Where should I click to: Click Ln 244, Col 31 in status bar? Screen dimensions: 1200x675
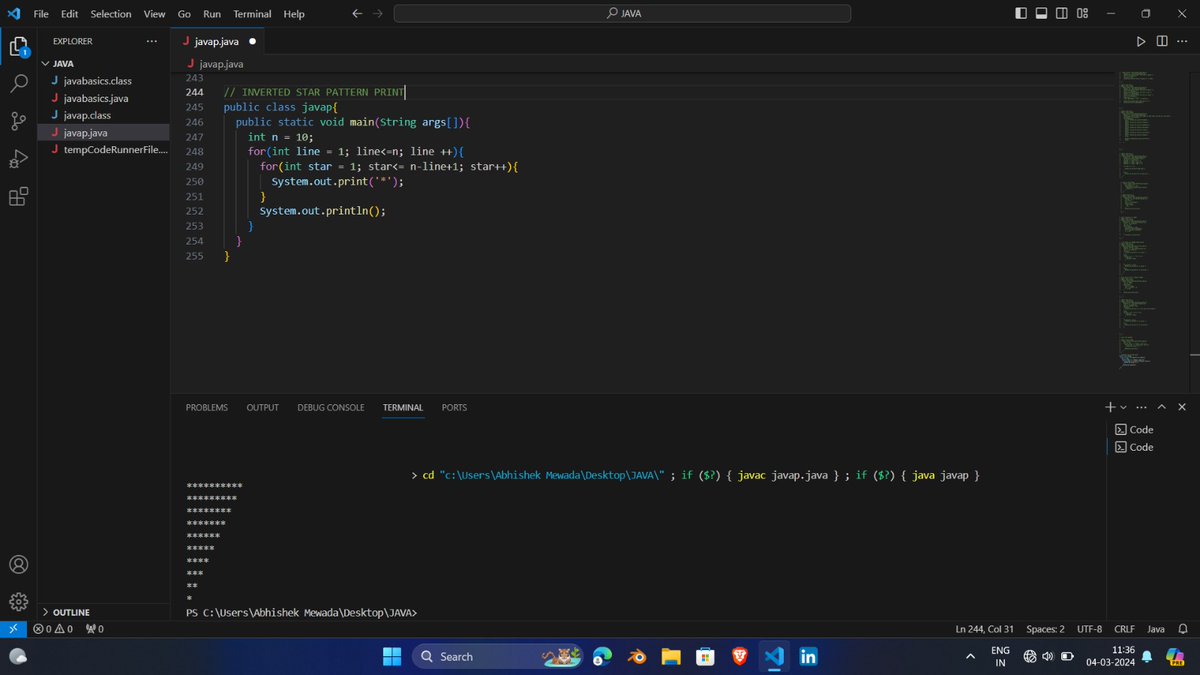click(x=984, y=629)
